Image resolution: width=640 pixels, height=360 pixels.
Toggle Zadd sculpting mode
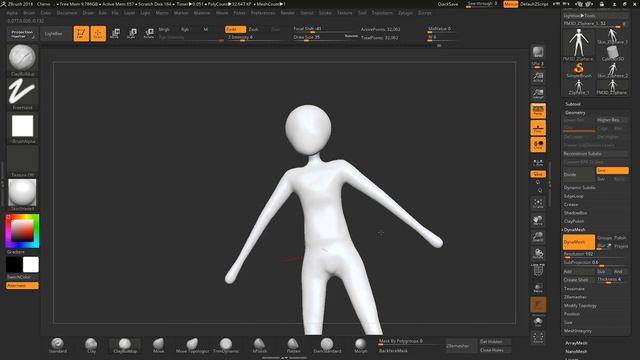pos(235,29)
